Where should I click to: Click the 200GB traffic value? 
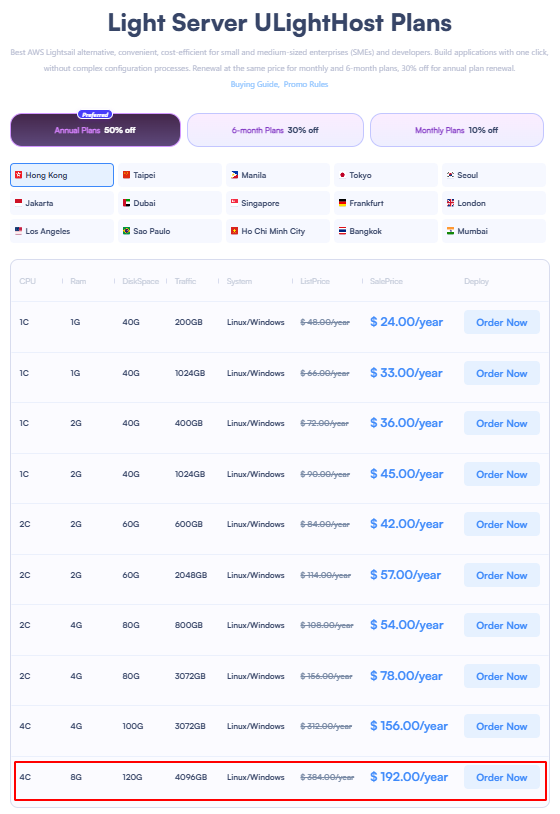(x=188, y=322)
